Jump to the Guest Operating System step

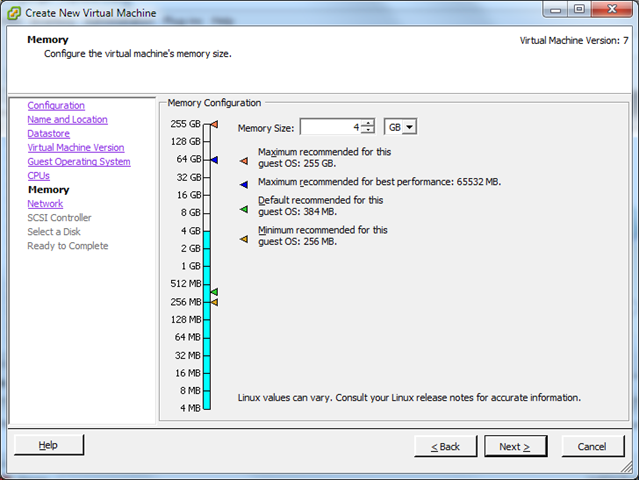78,162
